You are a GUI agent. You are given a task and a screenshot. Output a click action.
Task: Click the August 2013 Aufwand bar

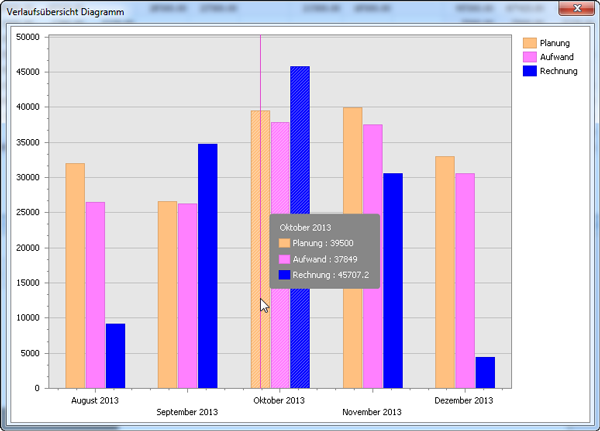[x=95, y=295]
